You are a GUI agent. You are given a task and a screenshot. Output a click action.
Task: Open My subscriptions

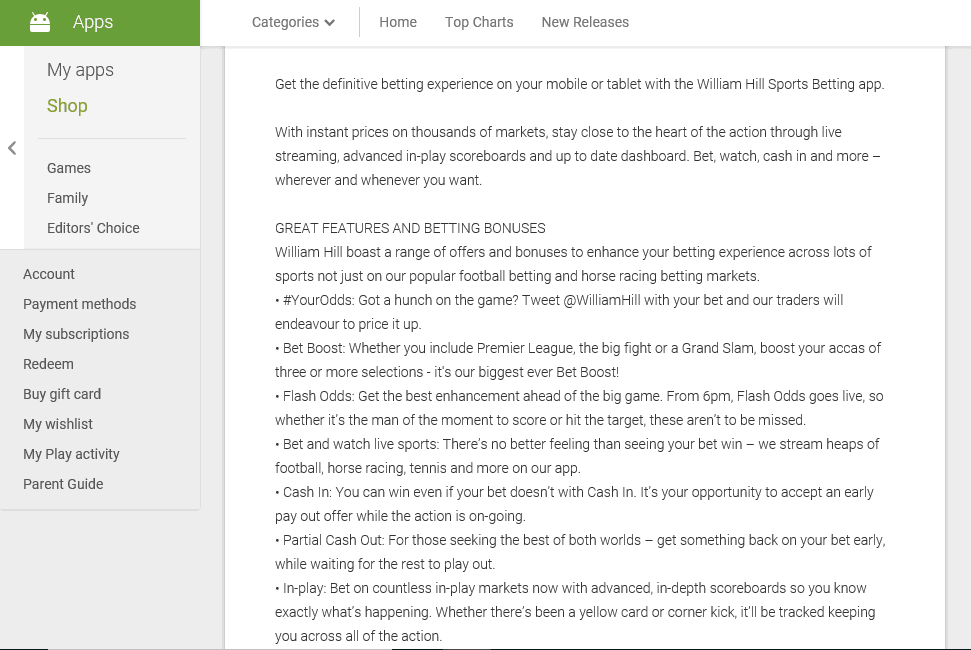76,334
